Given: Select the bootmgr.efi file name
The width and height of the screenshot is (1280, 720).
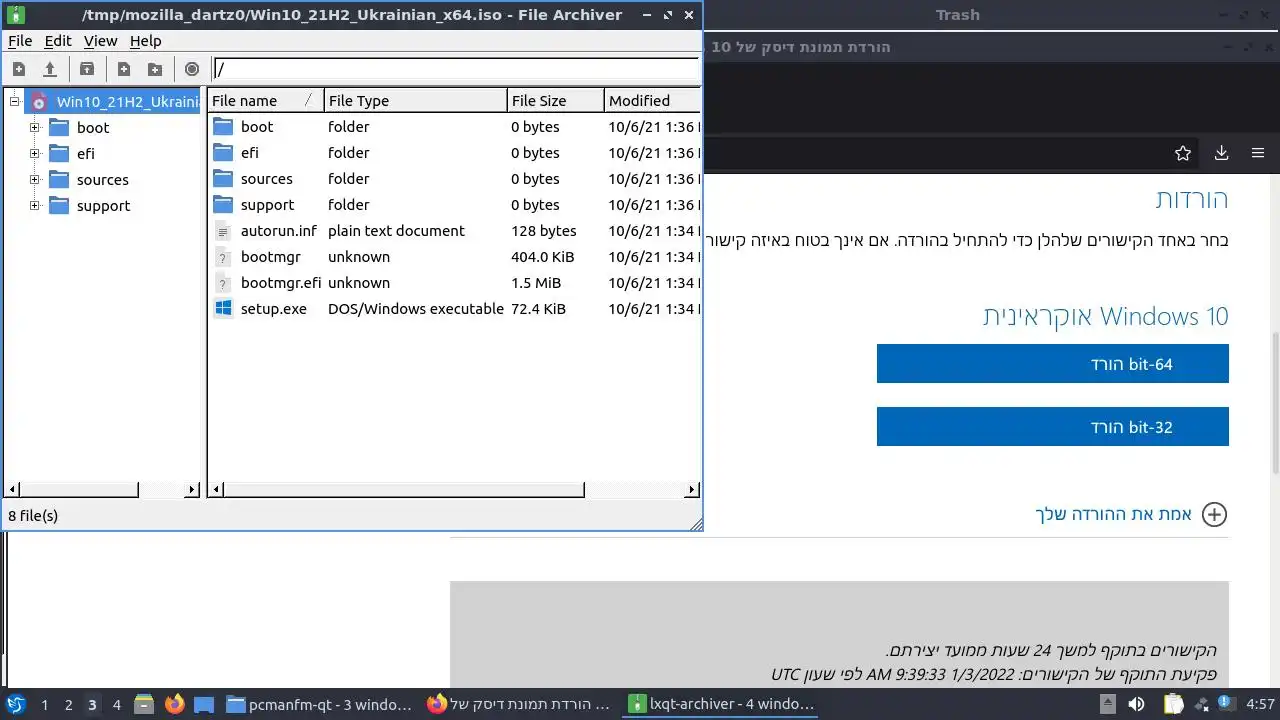Looking at the screenshot, I should click(x=281, y=283).
